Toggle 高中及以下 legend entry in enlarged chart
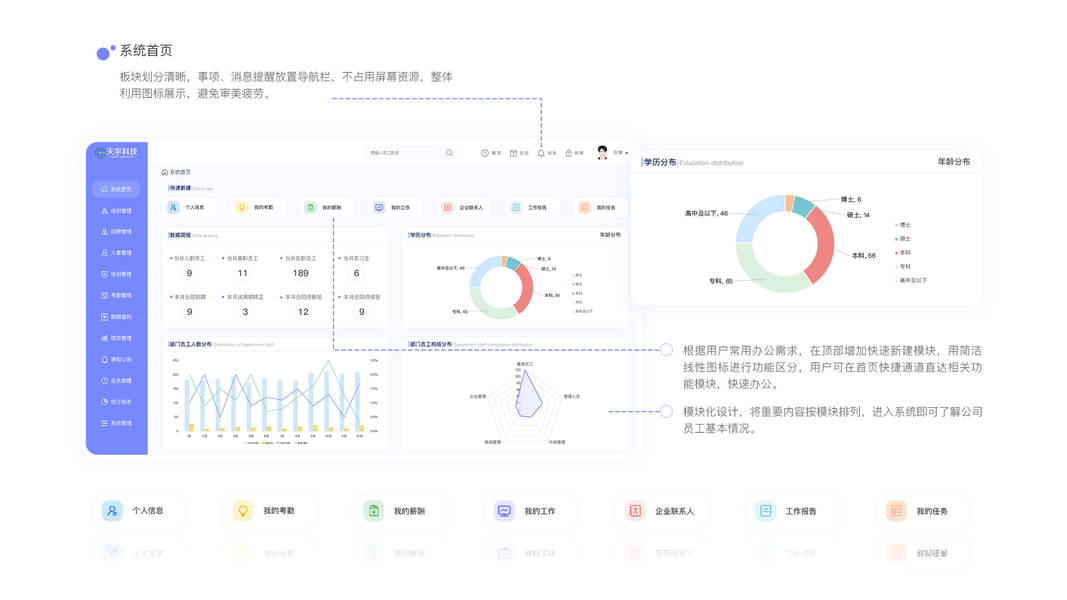Viewport: 1067px width, 600px height. [x=910, y=280]
